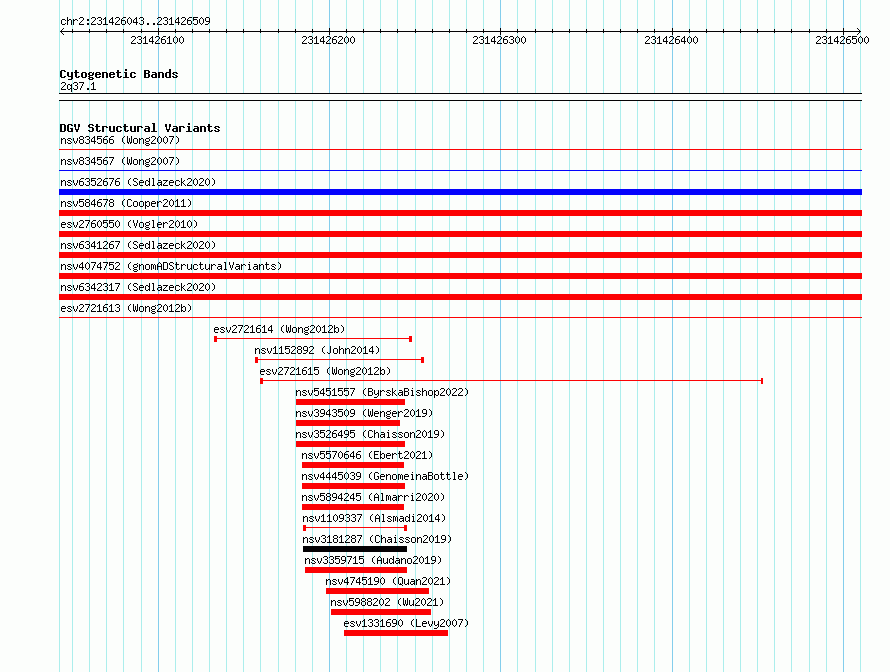Open variant nsv834567 (Wong2007) label
The height and width of the screenshot is (672, 890).
point(120,161)
